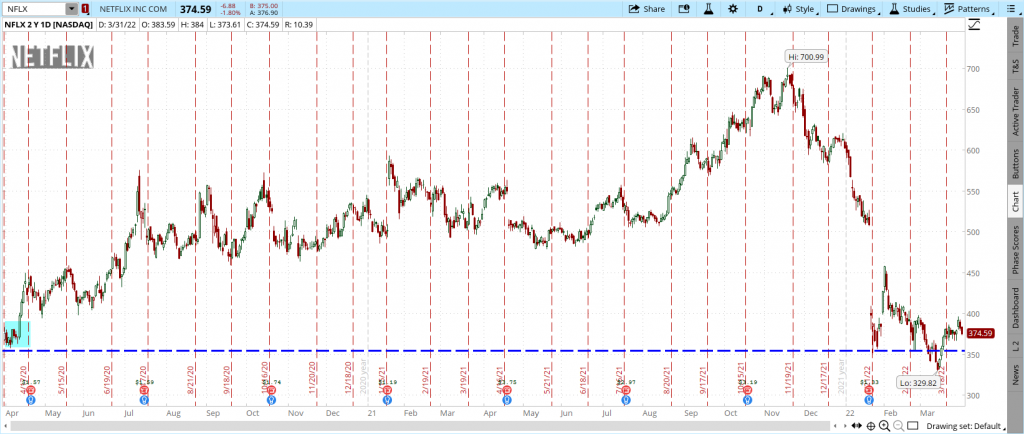The height and width of the screenshot is (434, 1024).
Task: Click the October 2021 earnings phone icon
Action: (x=747, y=390)
